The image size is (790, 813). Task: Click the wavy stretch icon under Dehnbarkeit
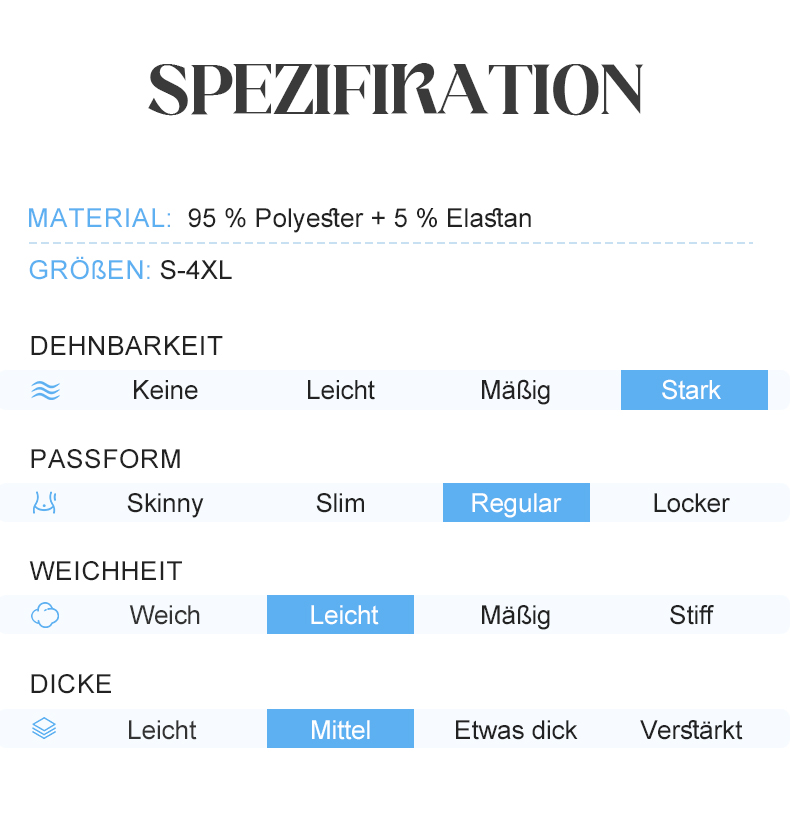46,390
